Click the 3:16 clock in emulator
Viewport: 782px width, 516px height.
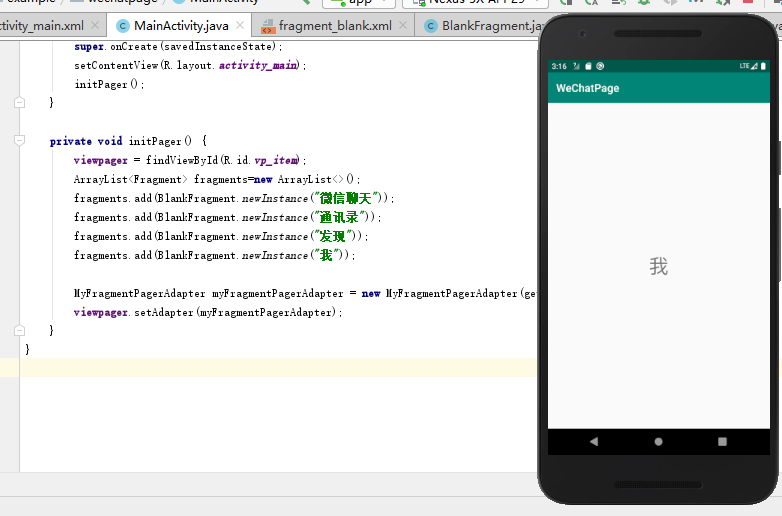[559, 66]
